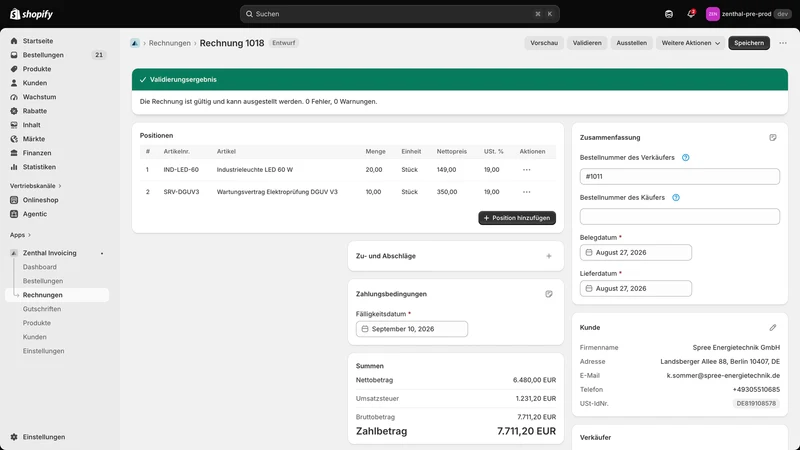The height and width of the screenshot is (450, 800).
Task: Click Position hinzufügen button
Action: 517,218
